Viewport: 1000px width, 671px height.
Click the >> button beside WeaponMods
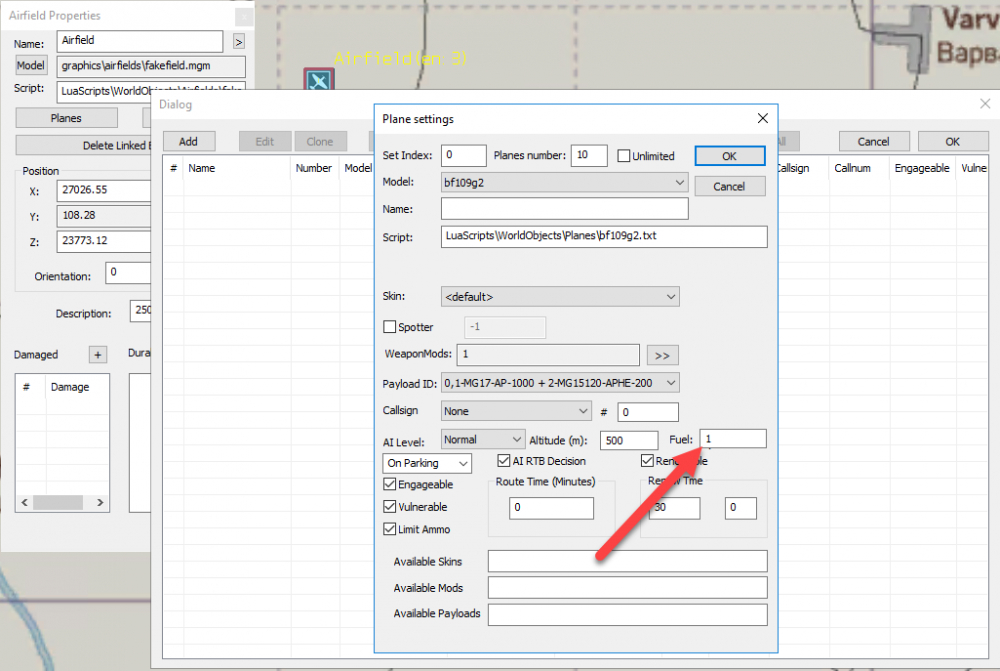[662, 355]
